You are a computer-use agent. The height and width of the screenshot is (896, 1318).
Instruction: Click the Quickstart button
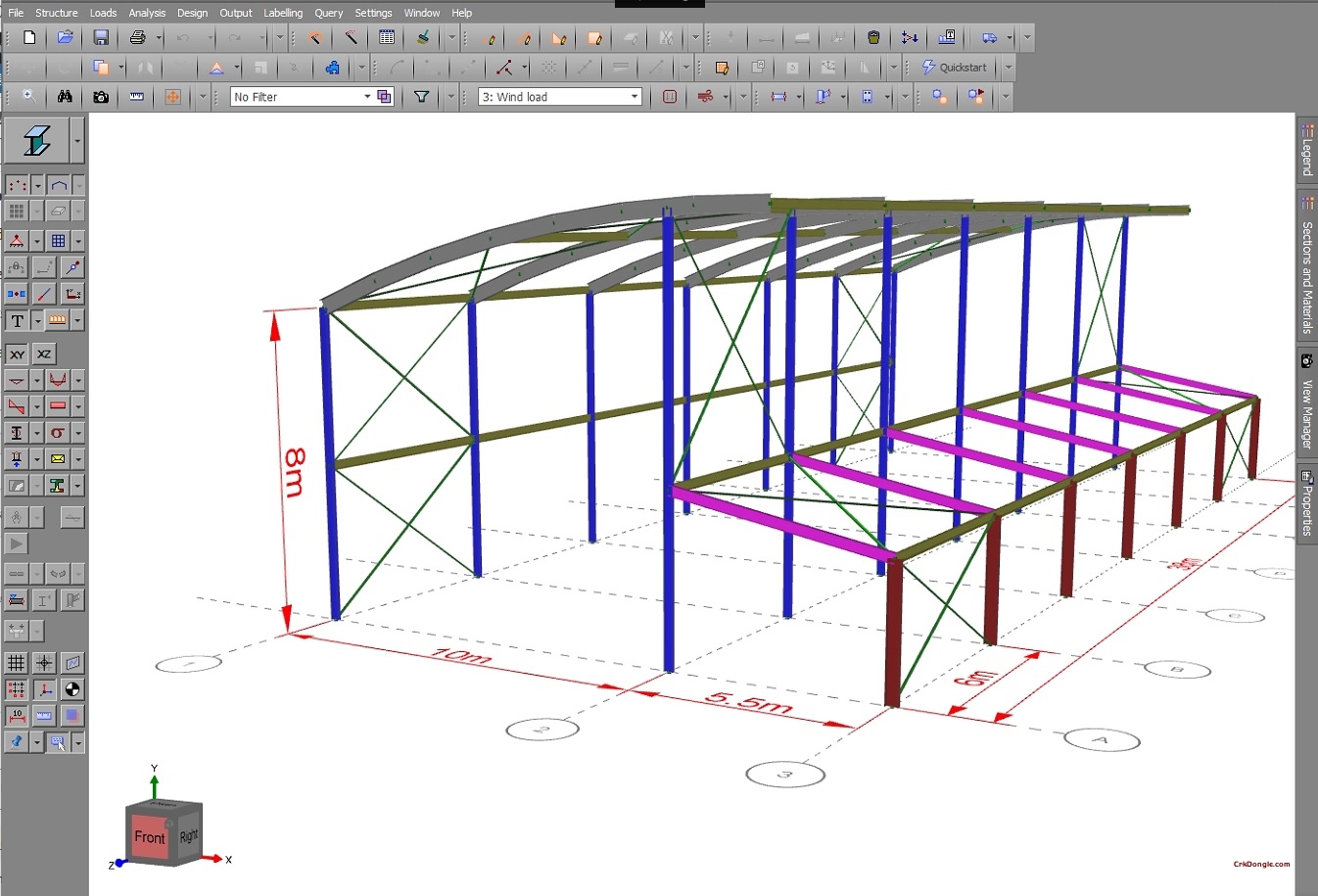[x=955, y=68]
